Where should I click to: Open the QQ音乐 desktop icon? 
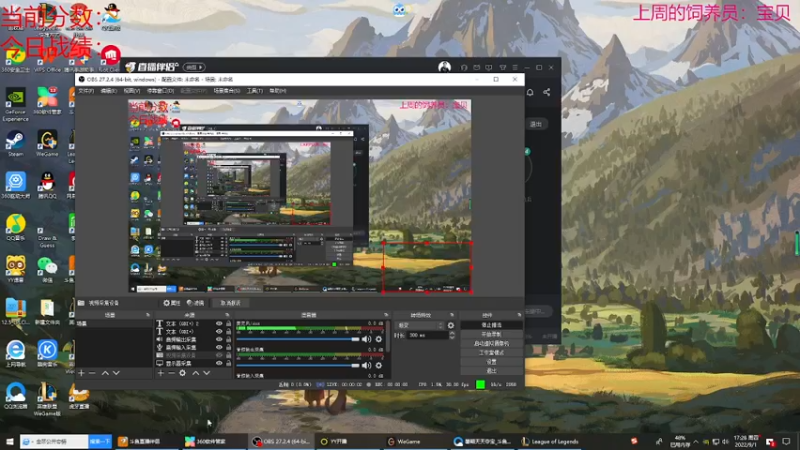15,228
